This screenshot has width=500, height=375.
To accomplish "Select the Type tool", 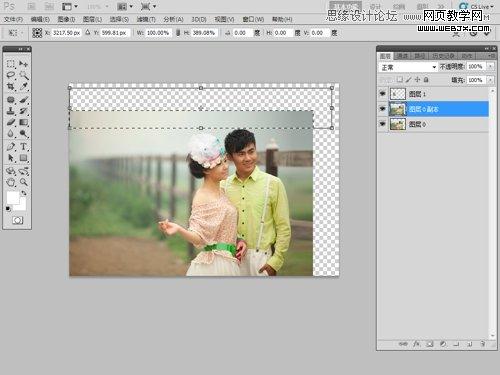I will pos(23,146).
